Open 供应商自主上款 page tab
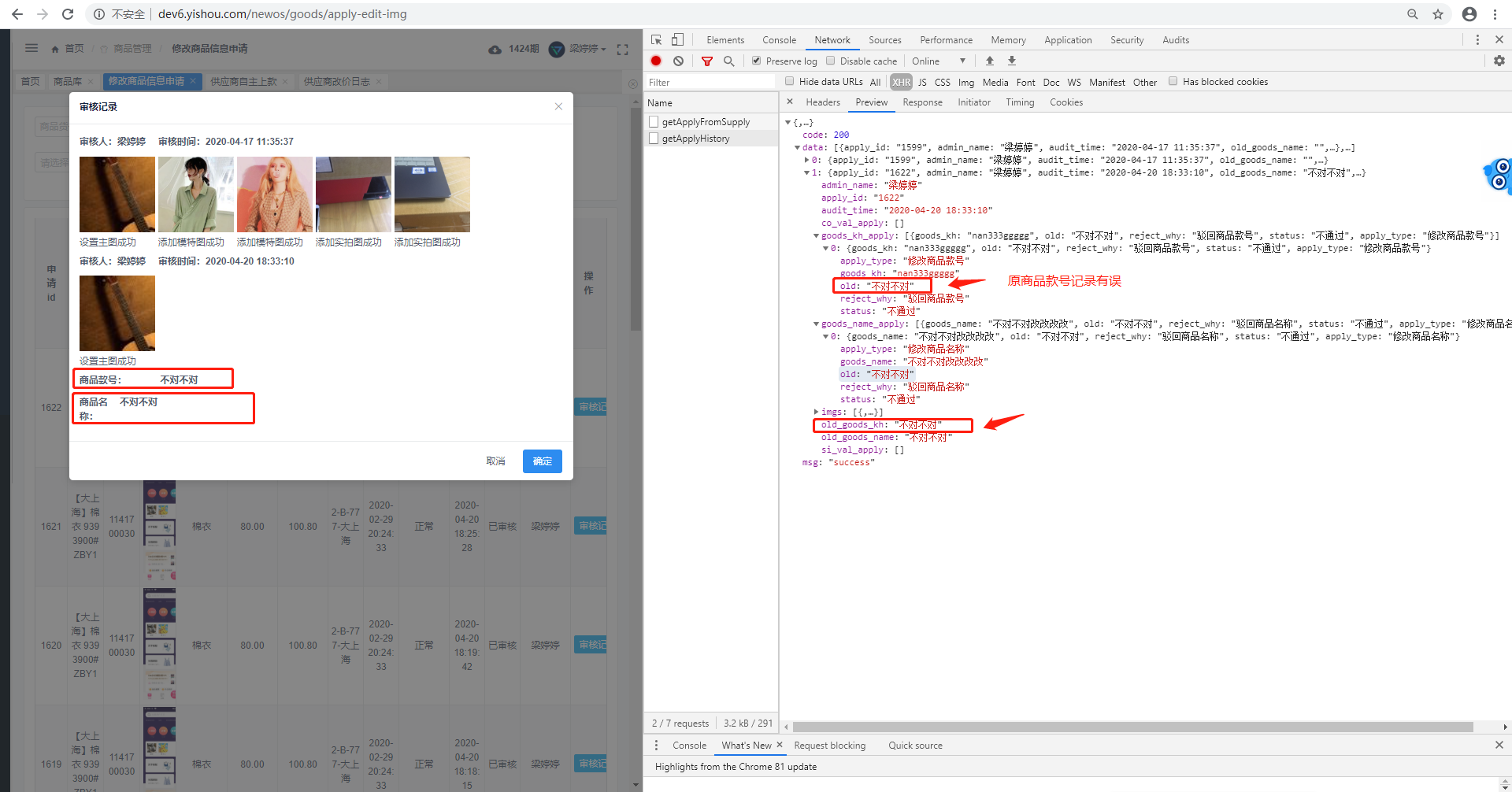Screen dimensions: 1512x792 pyautogui.click(x=243, y=81)
